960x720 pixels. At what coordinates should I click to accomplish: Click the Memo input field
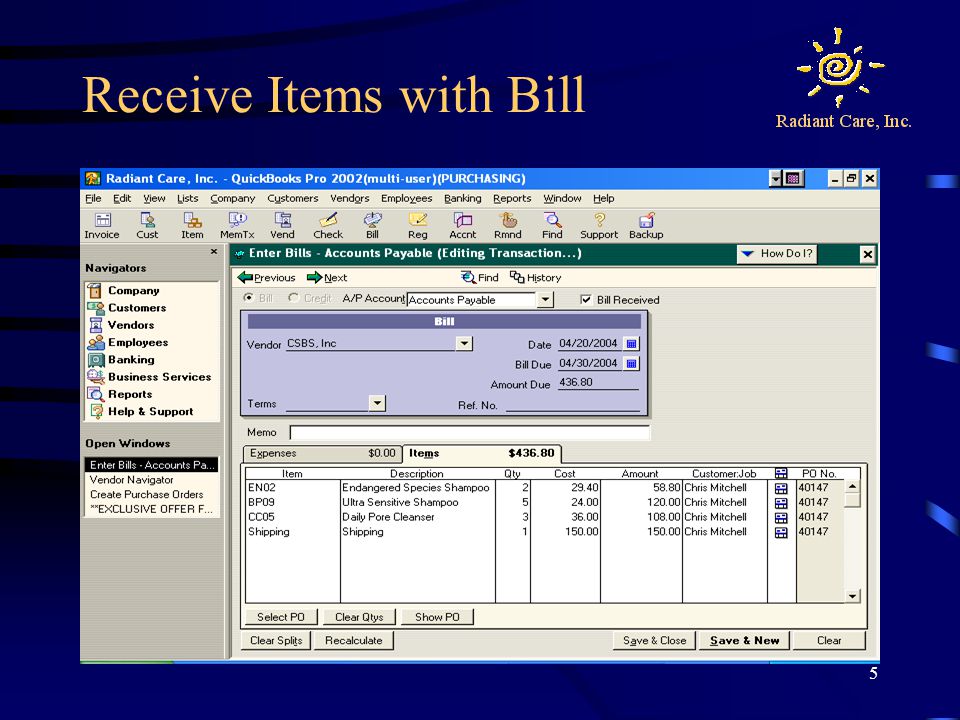click(470, 432)
